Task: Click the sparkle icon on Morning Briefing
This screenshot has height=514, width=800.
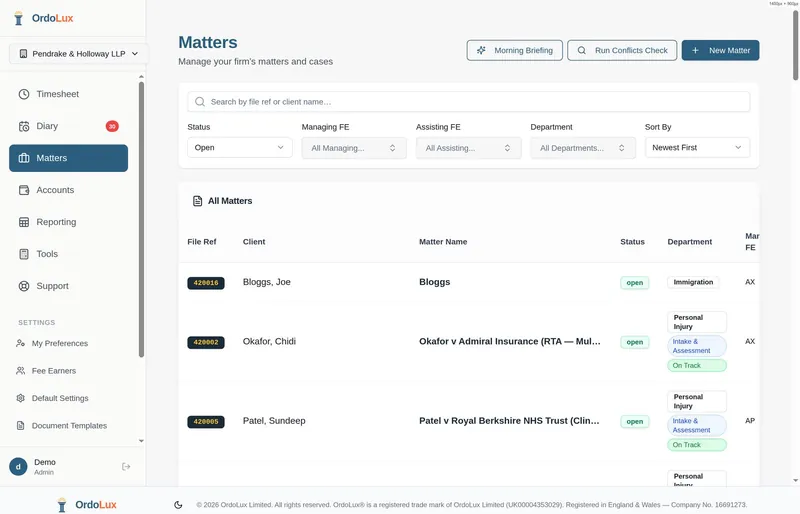Action: (x=481, y=51)
